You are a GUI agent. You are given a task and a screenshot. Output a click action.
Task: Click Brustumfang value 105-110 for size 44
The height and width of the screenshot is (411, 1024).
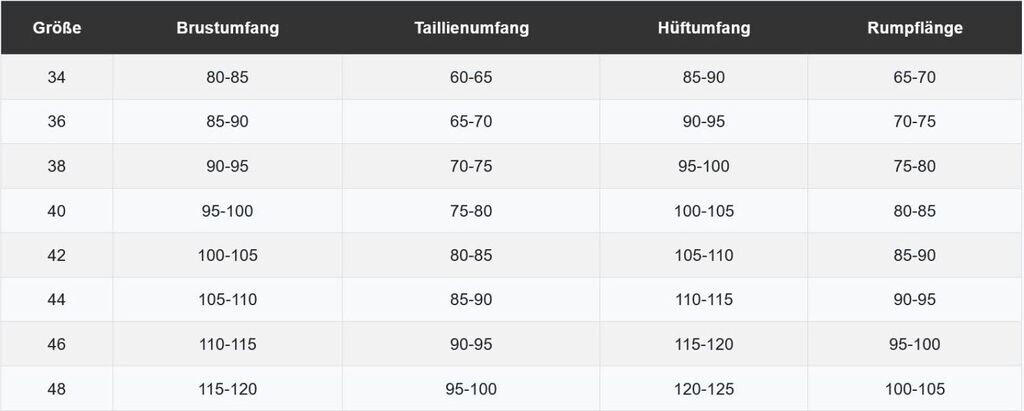point(227,300)
